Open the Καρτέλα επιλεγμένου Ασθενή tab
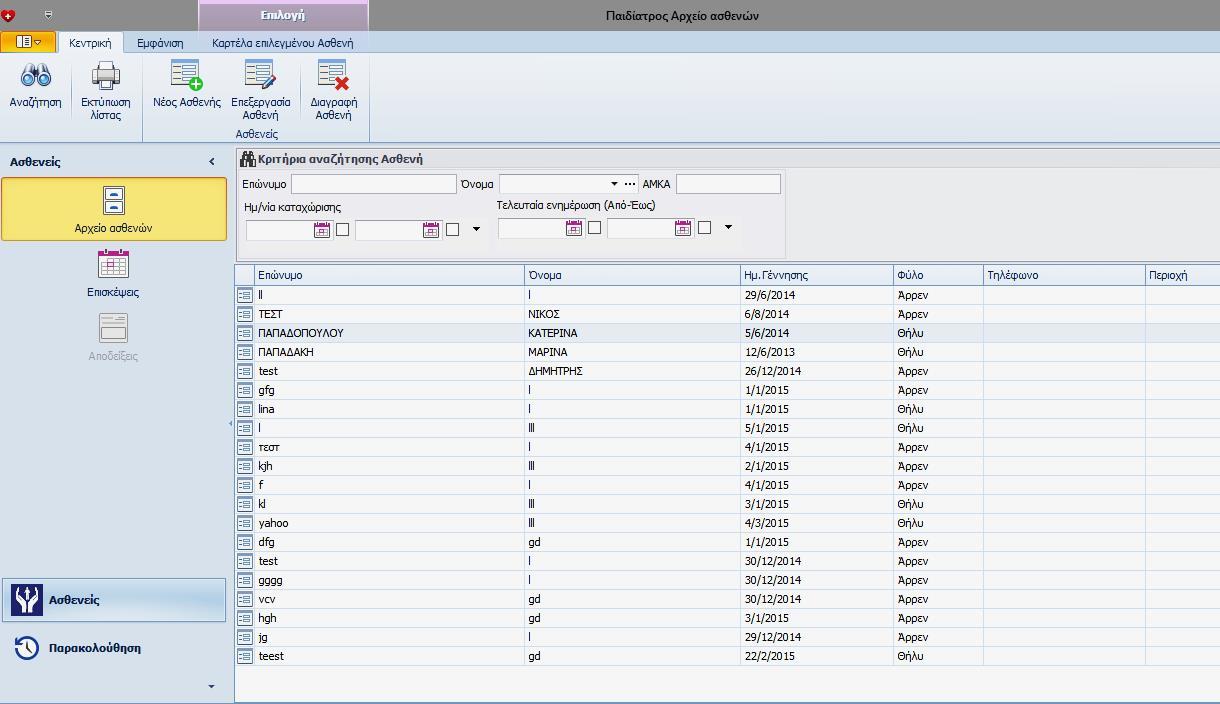The width and height of the screenshot is (1220, 704). tap(282, 43)
